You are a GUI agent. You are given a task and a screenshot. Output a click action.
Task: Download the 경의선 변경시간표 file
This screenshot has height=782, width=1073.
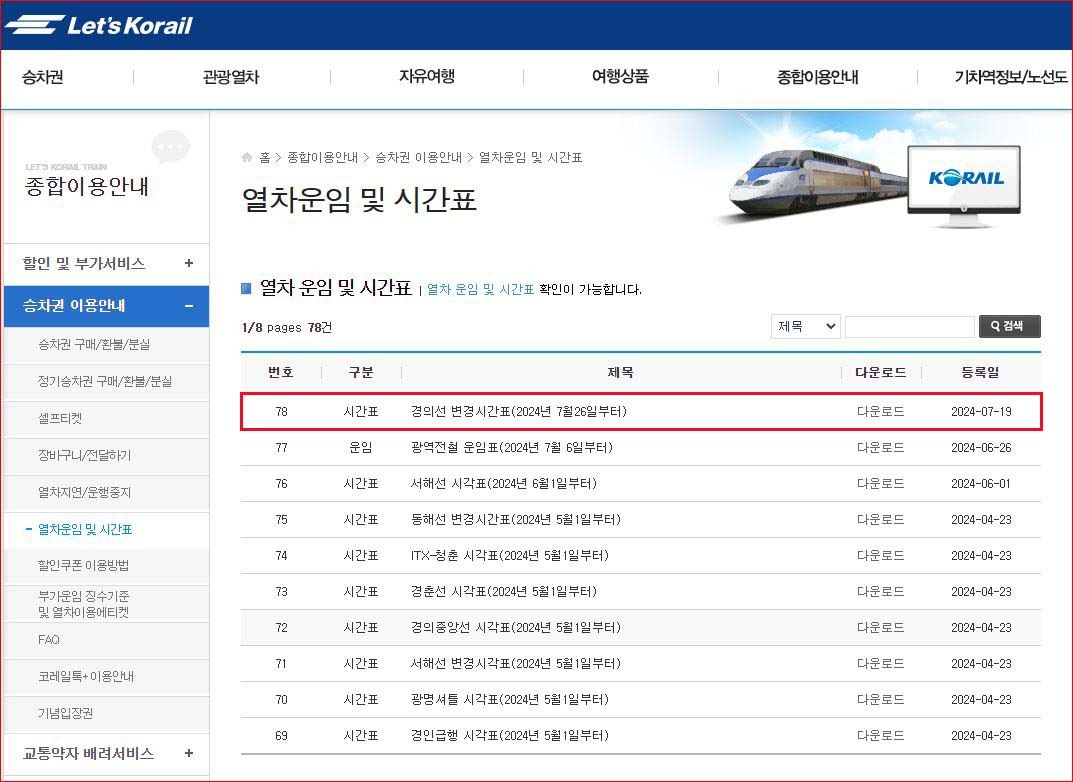tap(880, 411)
